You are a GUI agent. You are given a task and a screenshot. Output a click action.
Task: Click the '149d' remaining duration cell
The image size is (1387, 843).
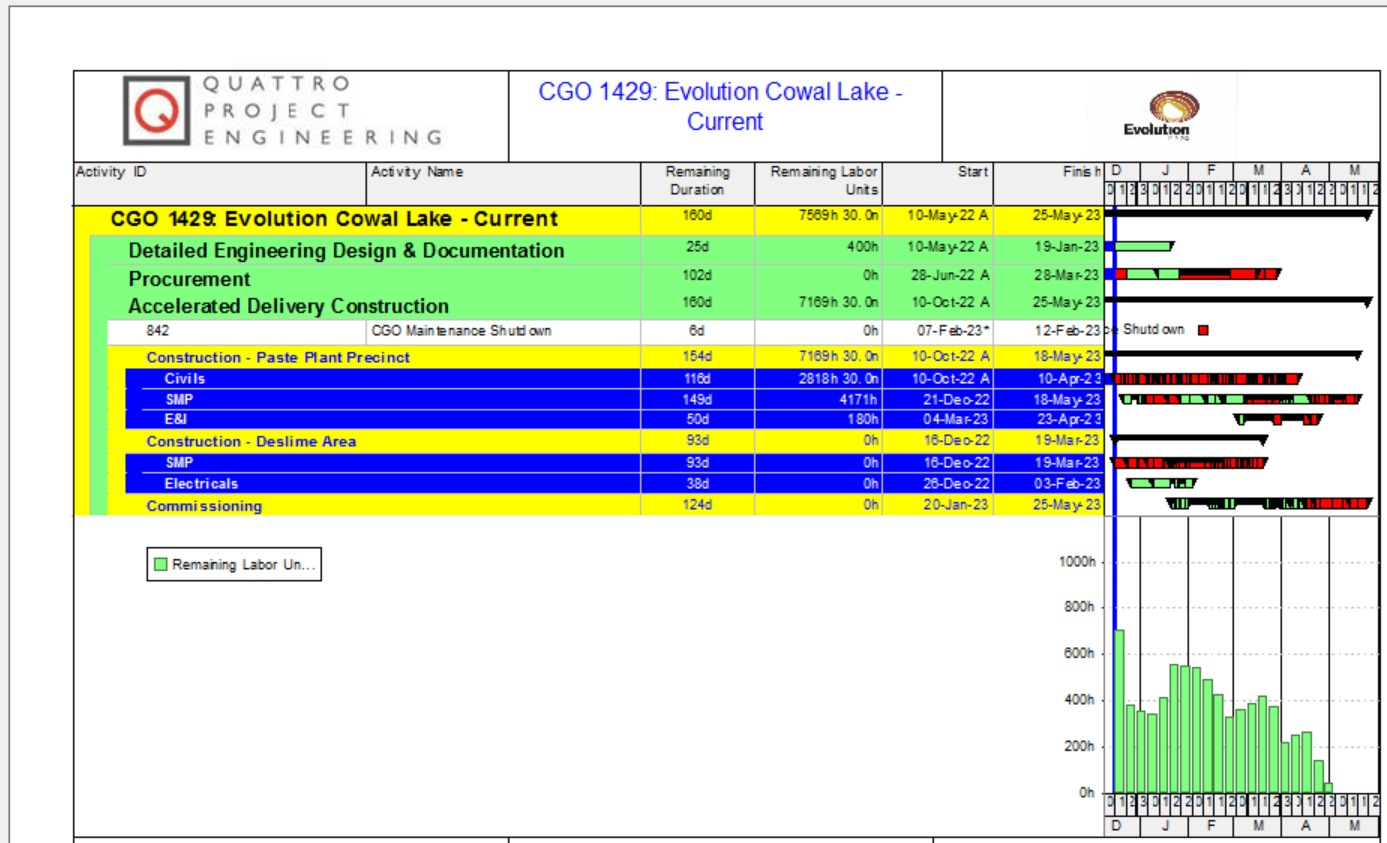pyautogui.click(x=697, y=400)
